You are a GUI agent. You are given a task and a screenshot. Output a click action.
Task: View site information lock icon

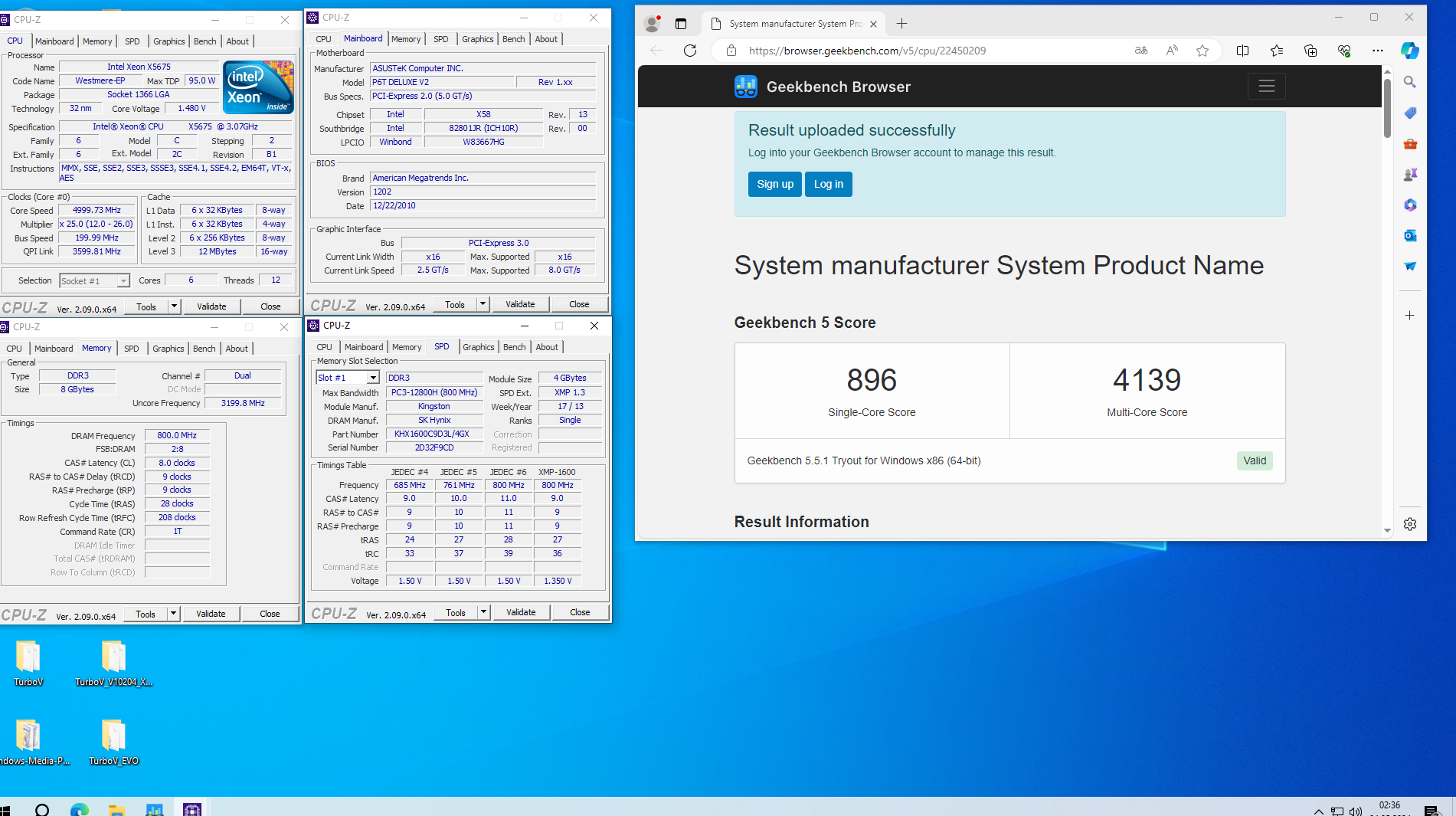pos(731,51)
